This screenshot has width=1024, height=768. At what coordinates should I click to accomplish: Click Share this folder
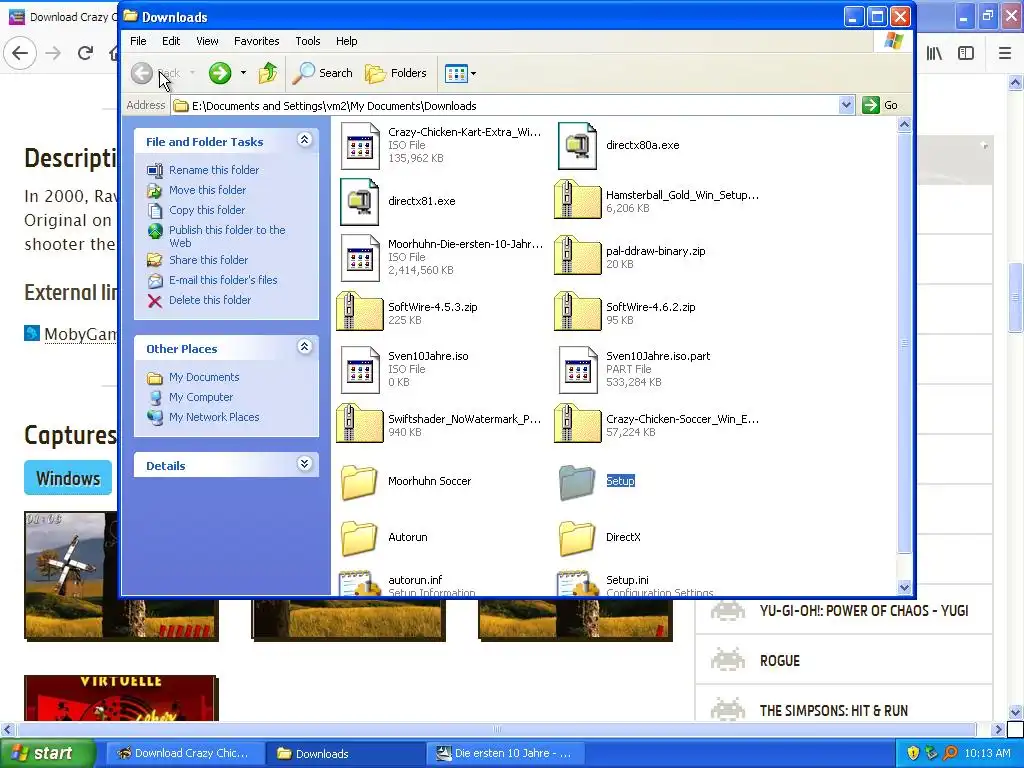pyautogui.click(x=208, y=260)
